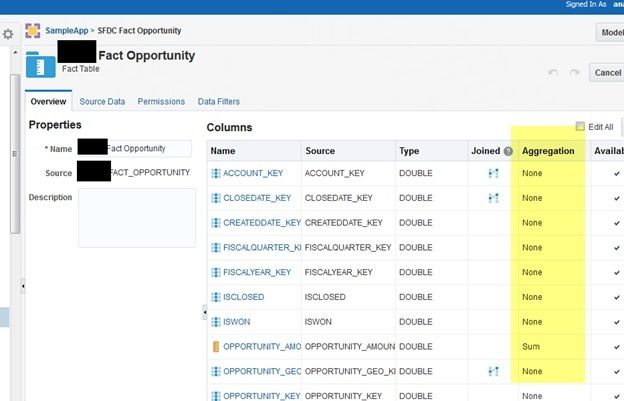This screenshot has width=624, height=401.
Task: Switch to the Overview tab
Action: tap(48, 101)
